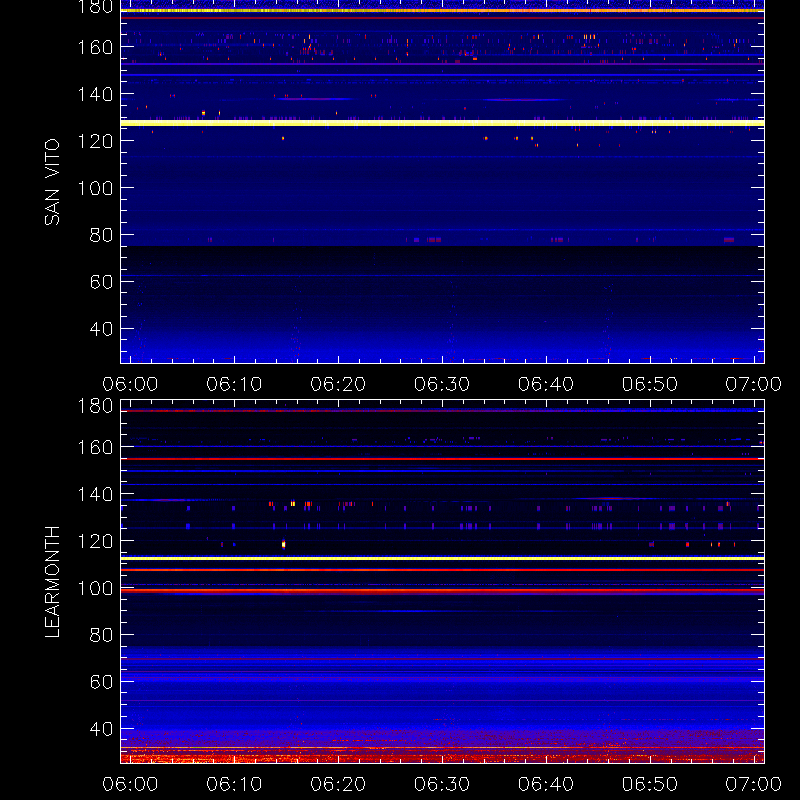The width and height of the screenshot is (800, 800).
Task: Pick 06:00 time label under Learmonth plot
Action: pyautogui.click(x=130, y=784)
